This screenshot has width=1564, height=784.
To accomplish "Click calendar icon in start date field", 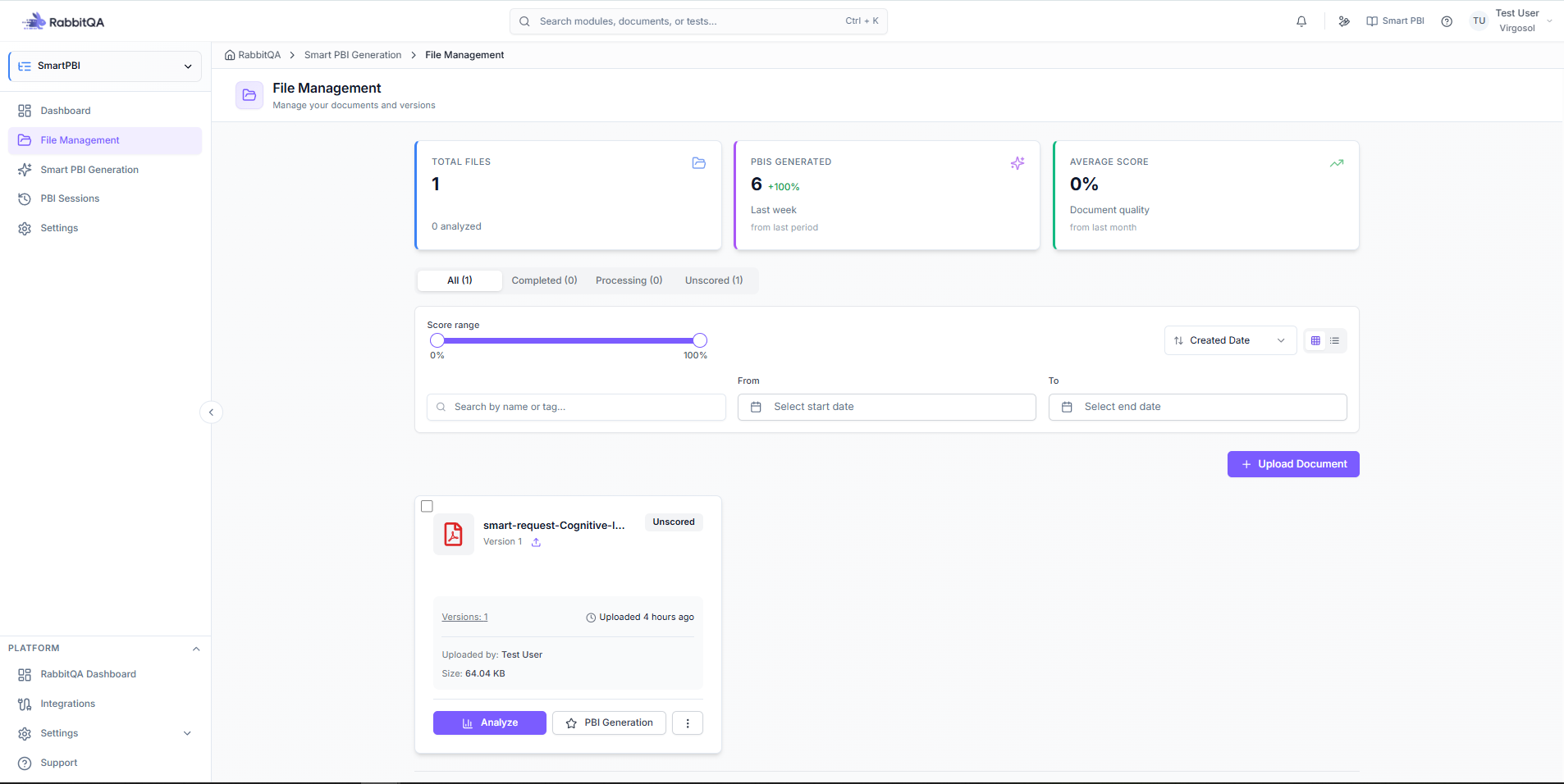I will point(756,407).
